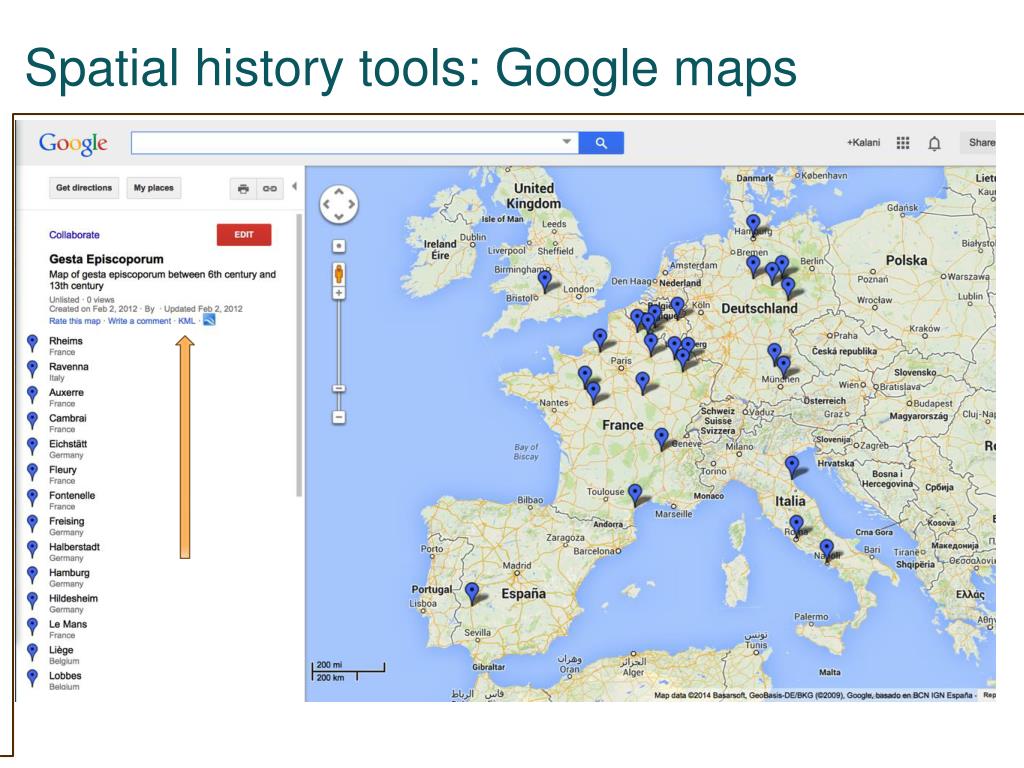The height and width of the screenshot is (768, 1024).
Task: Click the blue pin icon beside Hamburg
Action: pos(32,575)
